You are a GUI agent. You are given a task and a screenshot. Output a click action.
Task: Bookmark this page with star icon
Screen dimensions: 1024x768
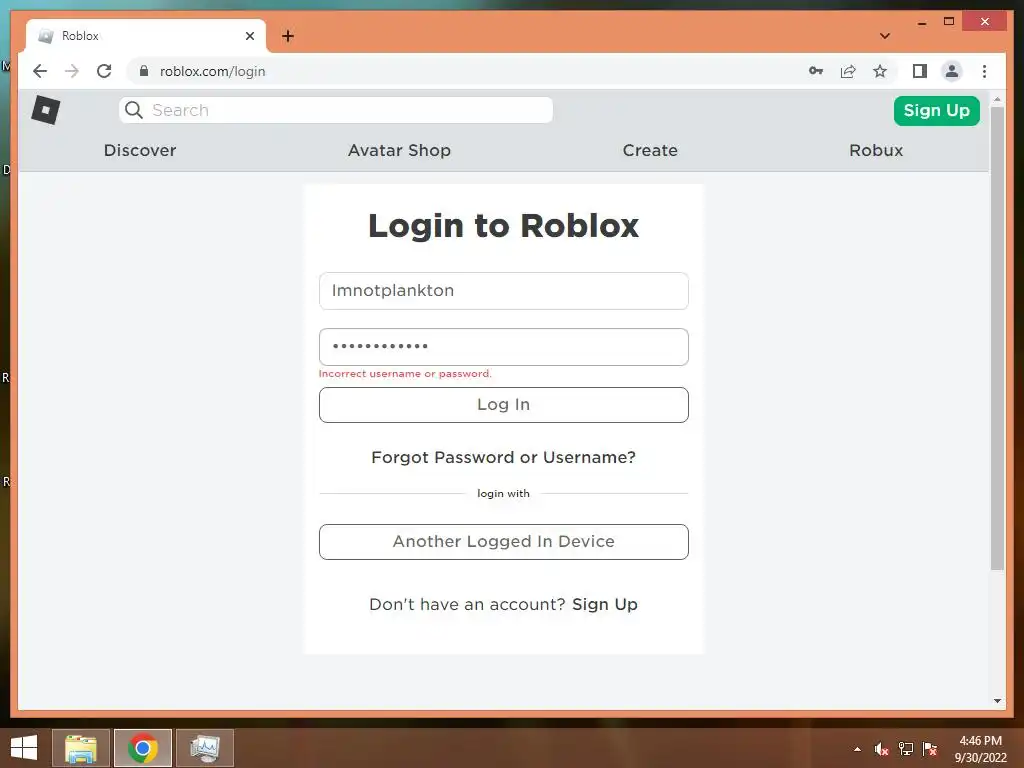[880, 71]
